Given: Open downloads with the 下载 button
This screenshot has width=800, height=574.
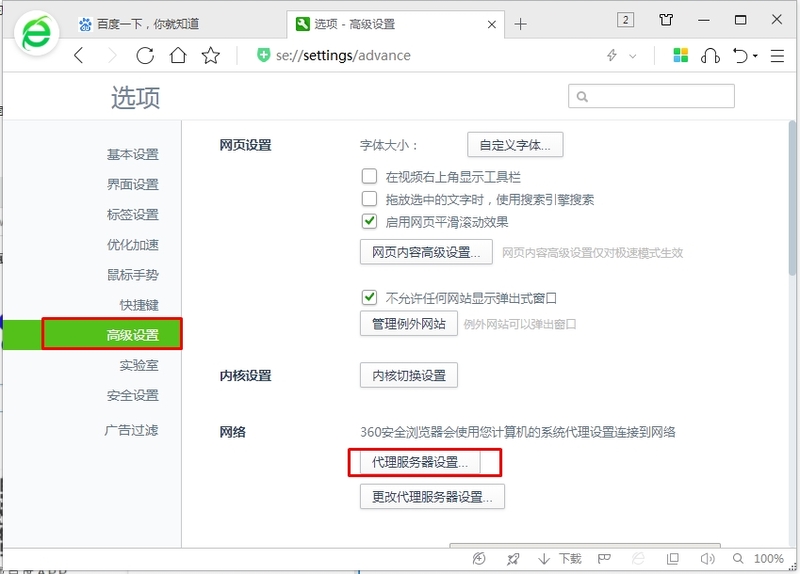Looking at the screenshot, I should tap(560, 559).
